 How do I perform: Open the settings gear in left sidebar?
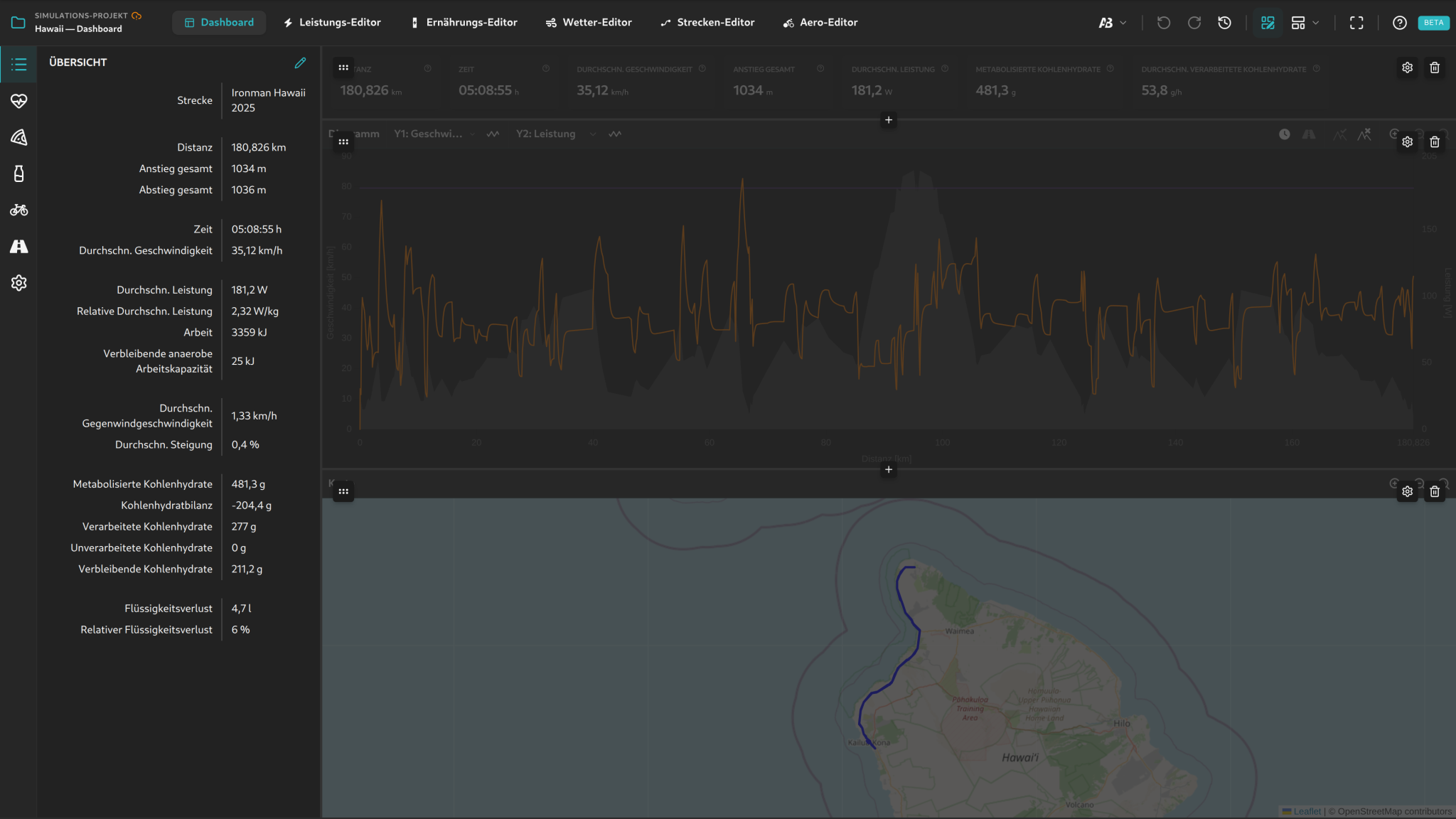click(x=18, y=283)
